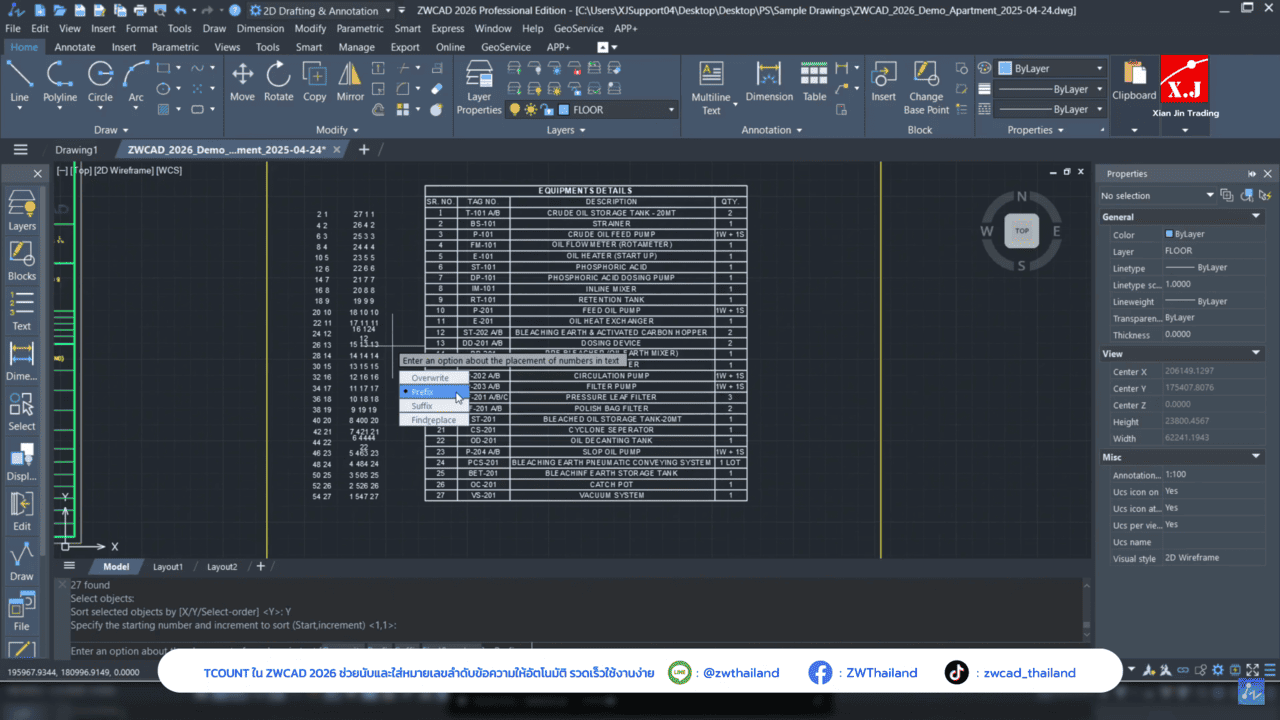Image resolution: width=1280 pixels, height=720 pixels.
Task: Choose the Overwrite option
Action: pos(430,378)
